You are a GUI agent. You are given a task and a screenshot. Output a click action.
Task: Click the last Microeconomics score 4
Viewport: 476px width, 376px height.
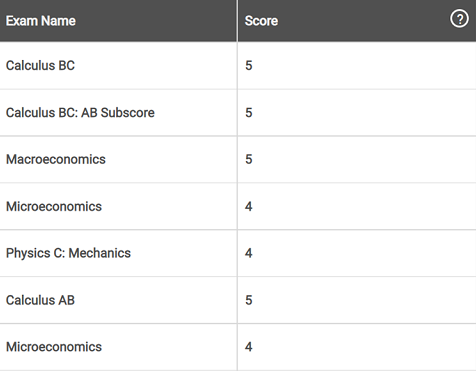(x=249, y=347)
